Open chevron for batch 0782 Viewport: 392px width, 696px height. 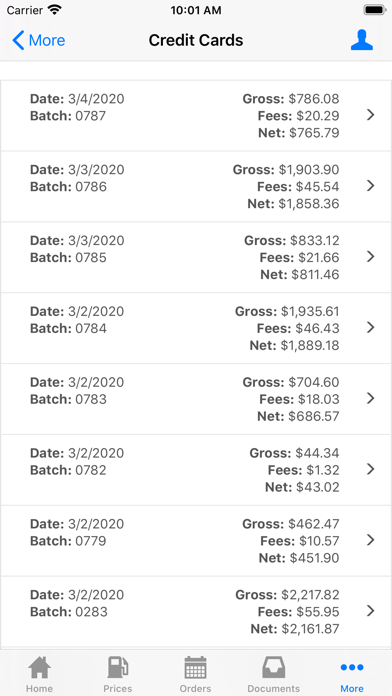click(371, 469)
